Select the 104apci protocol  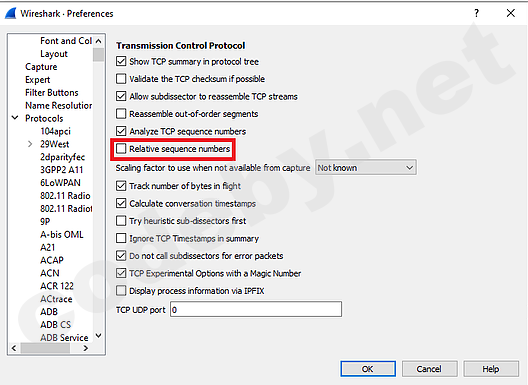tap(55, 131)
